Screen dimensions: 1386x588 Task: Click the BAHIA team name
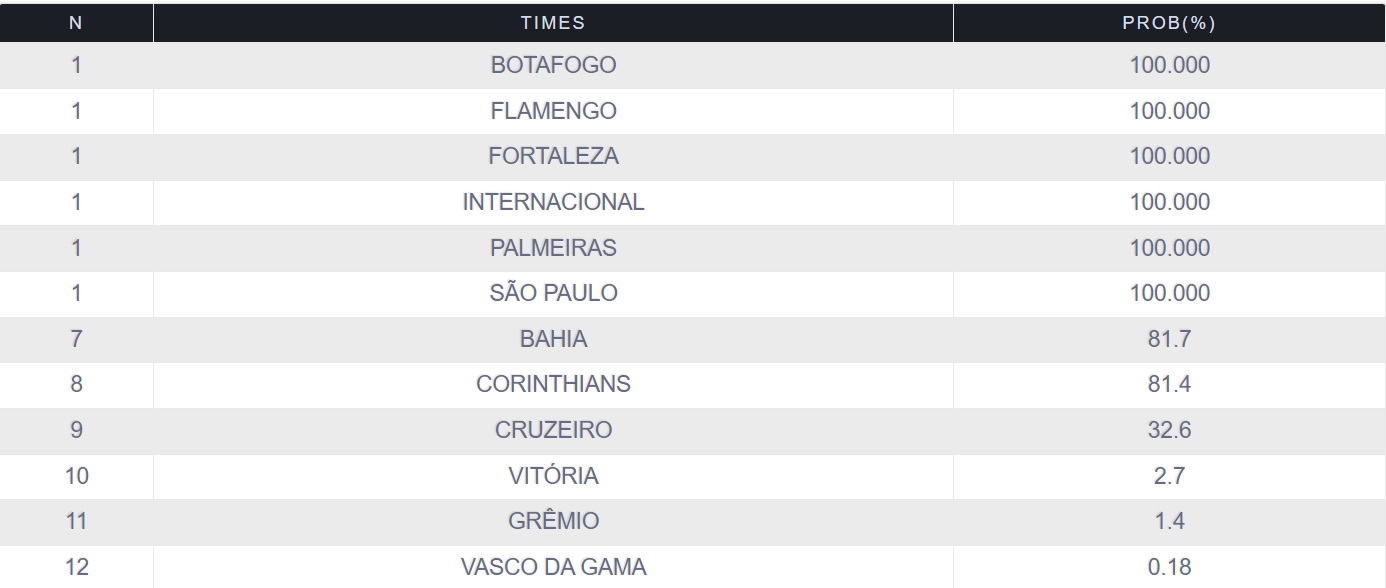(553, 339)
